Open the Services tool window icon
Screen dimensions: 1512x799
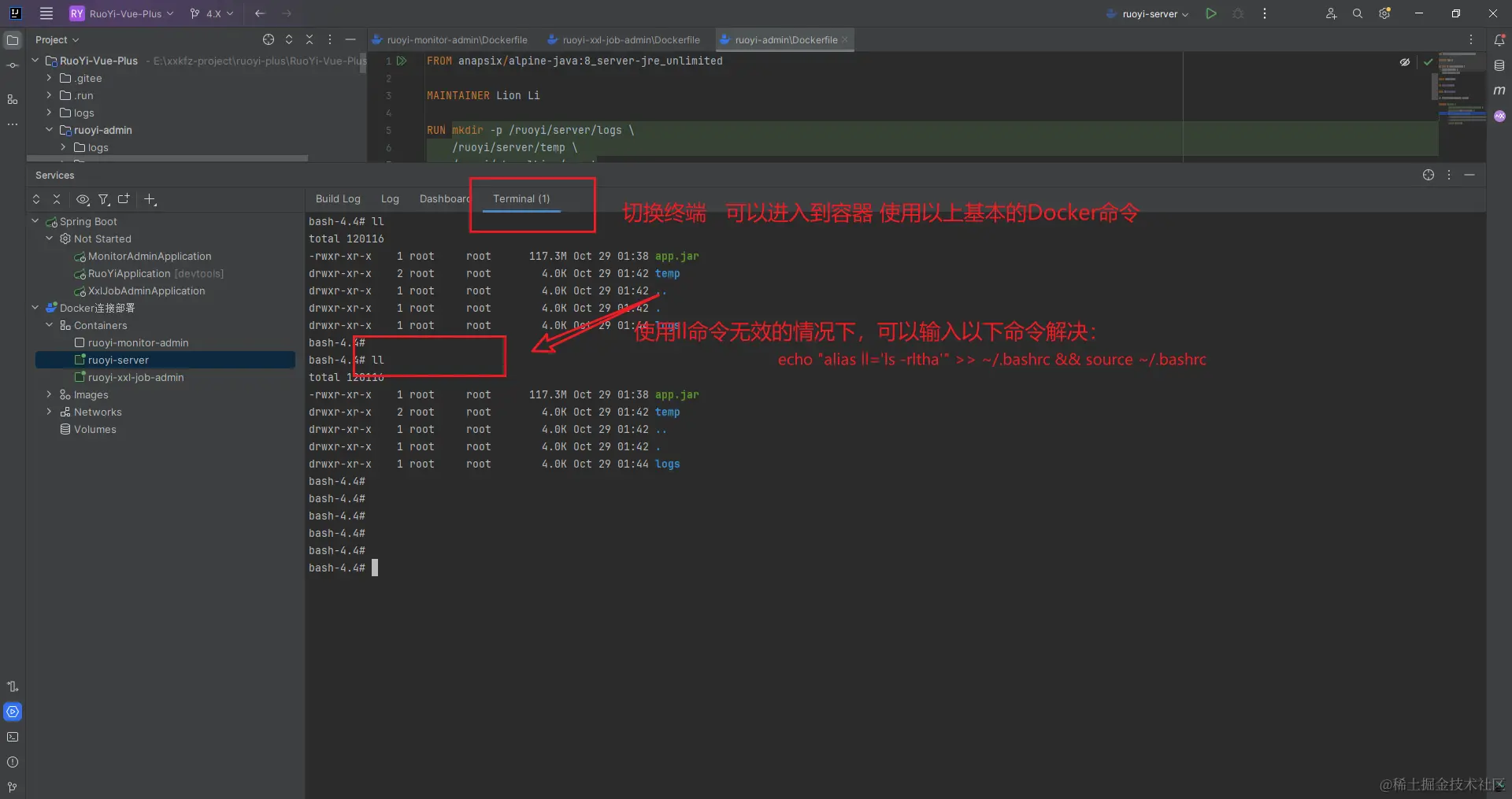tap(13, 712)
